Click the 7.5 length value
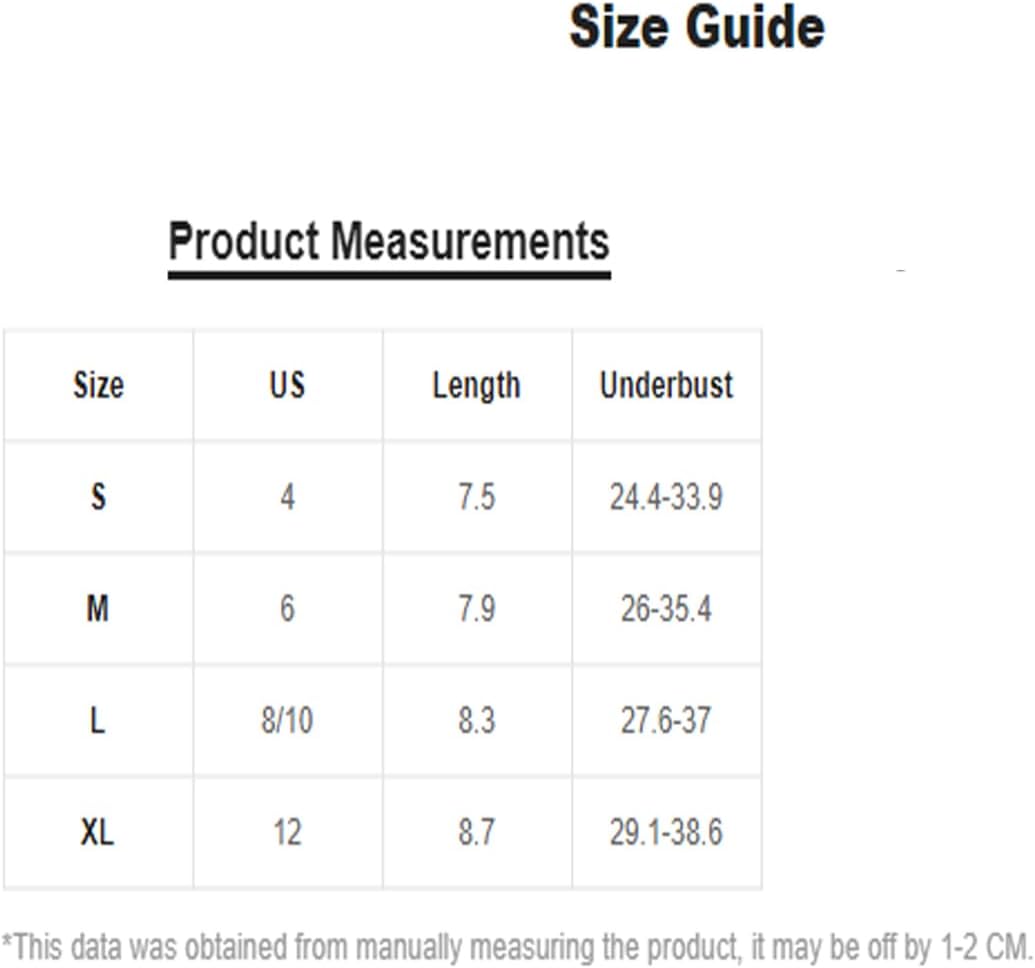This screenshot has width=1035, height=968. pyautogui.click(x=477, y=497)
